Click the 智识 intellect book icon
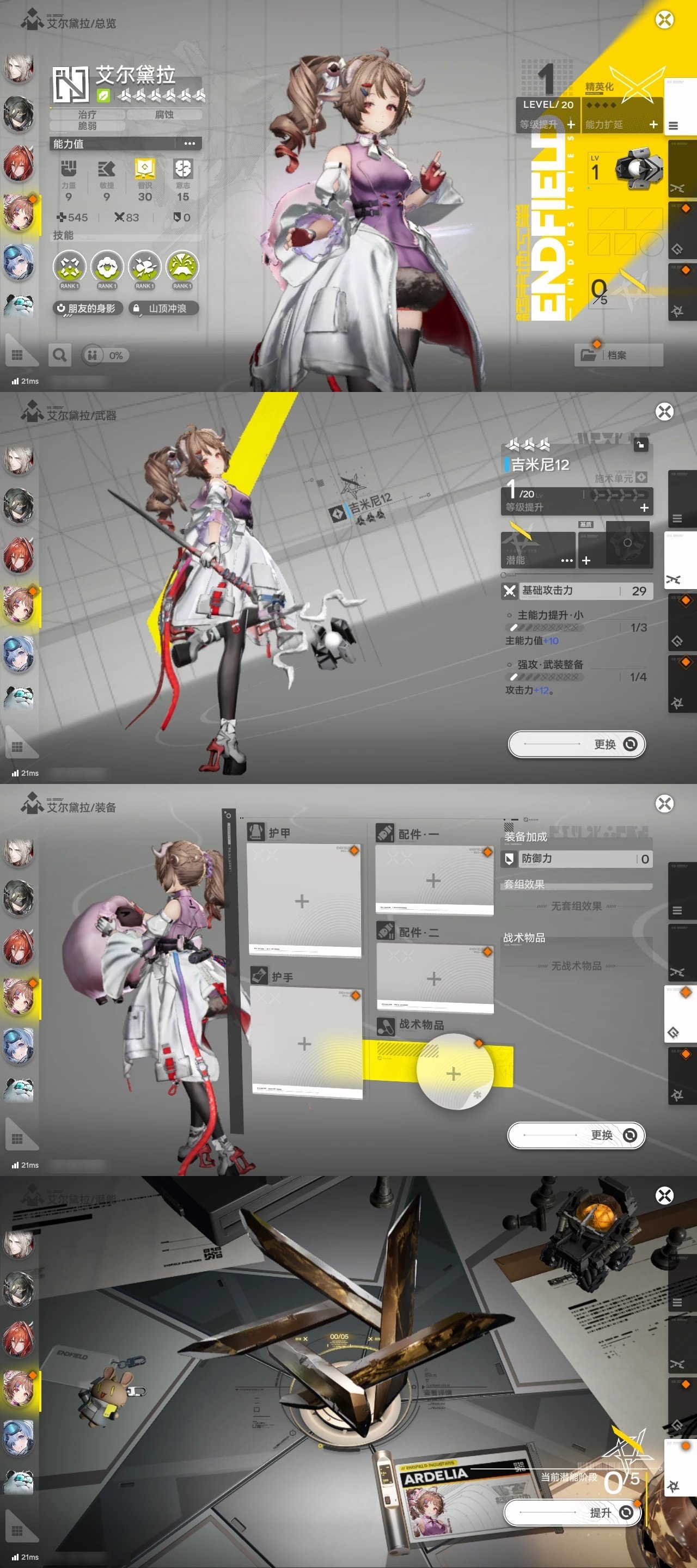 145,169
